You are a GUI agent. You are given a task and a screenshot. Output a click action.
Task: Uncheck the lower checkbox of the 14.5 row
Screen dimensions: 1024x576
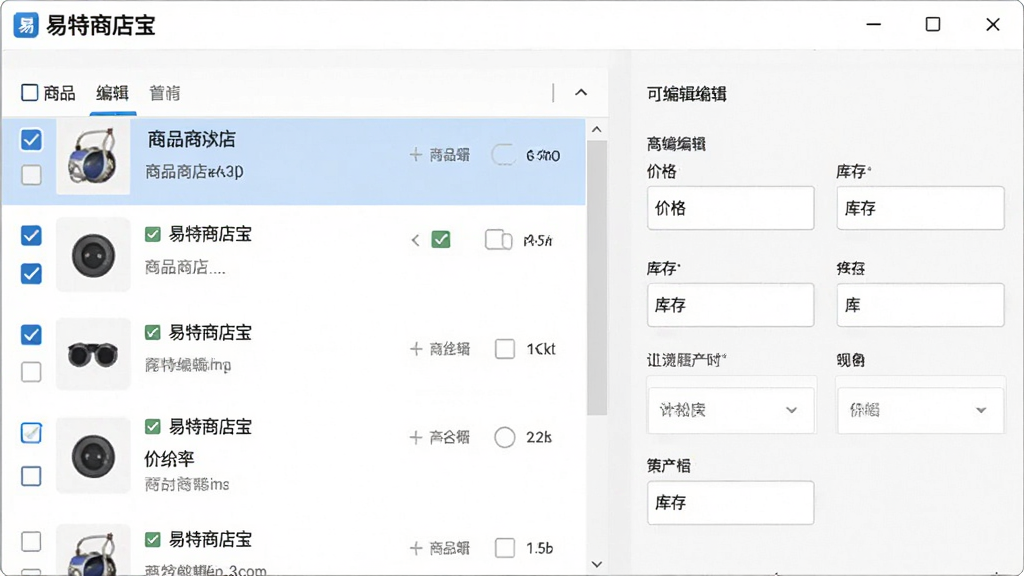31,273
